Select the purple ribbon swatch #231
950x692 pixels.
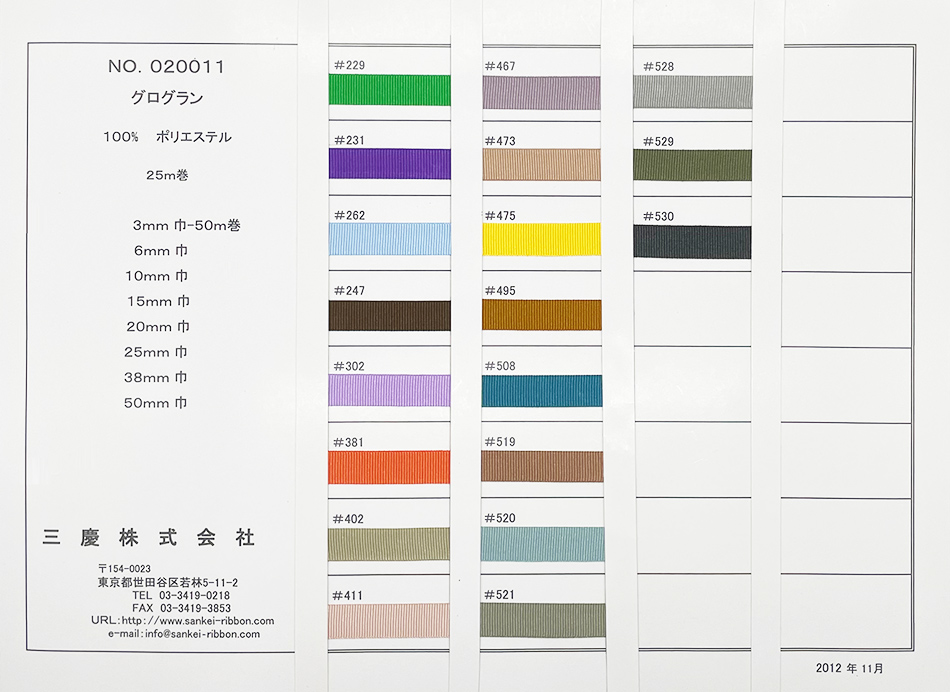tap(390, 164)
